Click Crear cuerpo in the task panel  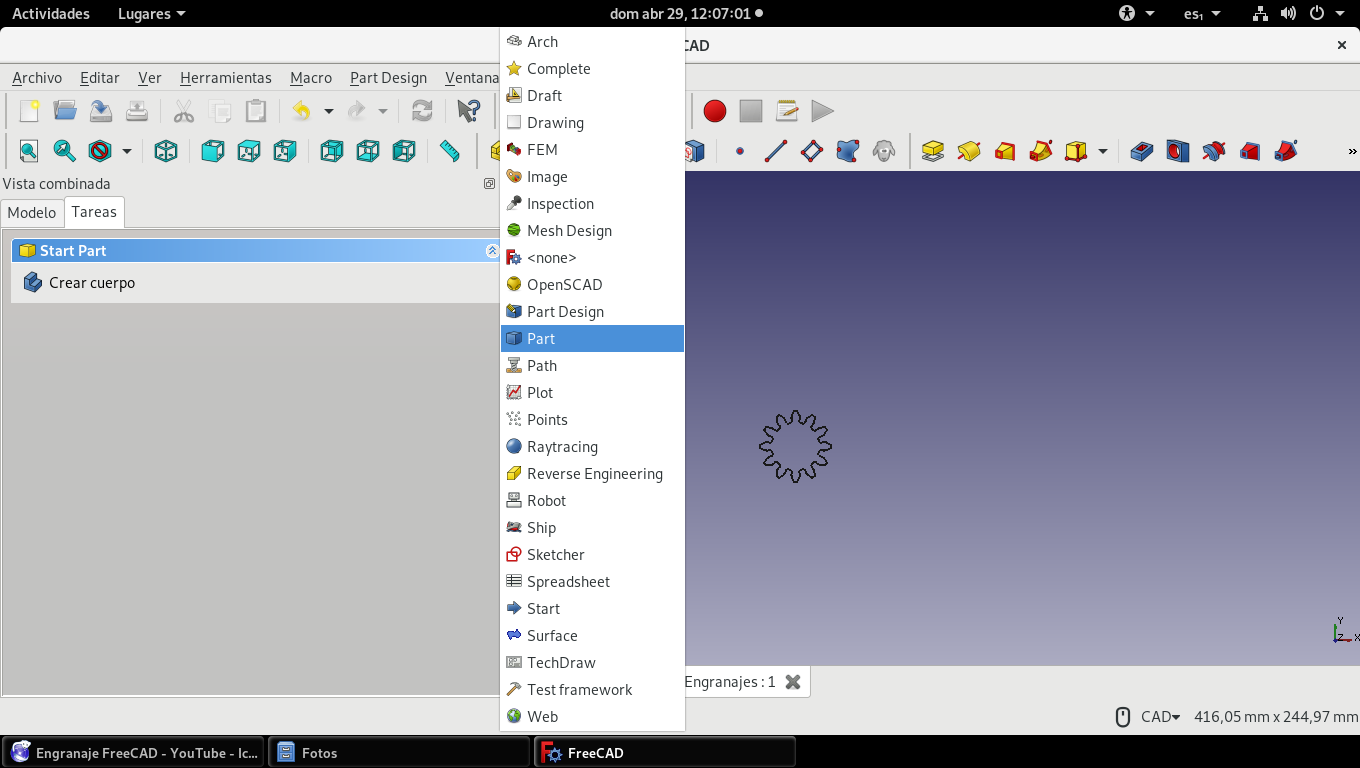point(92,283)
